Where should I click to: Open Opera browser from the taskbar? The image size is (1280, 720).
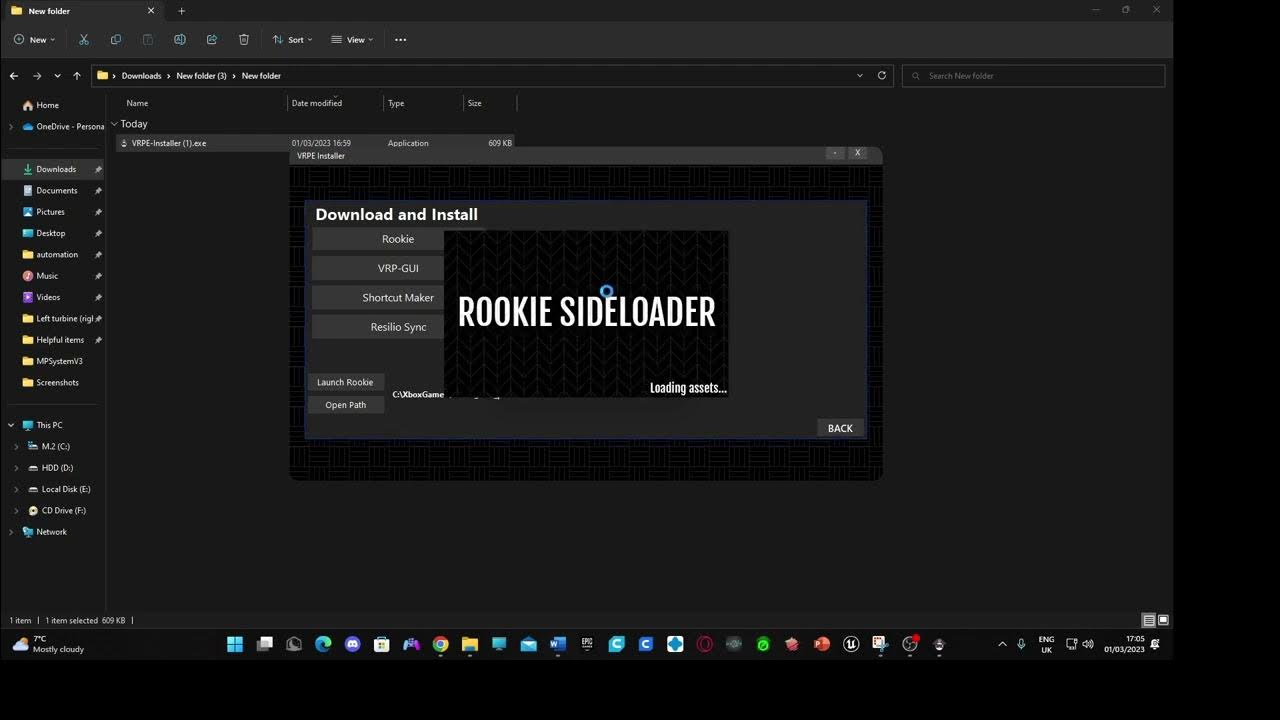point(705,644)
